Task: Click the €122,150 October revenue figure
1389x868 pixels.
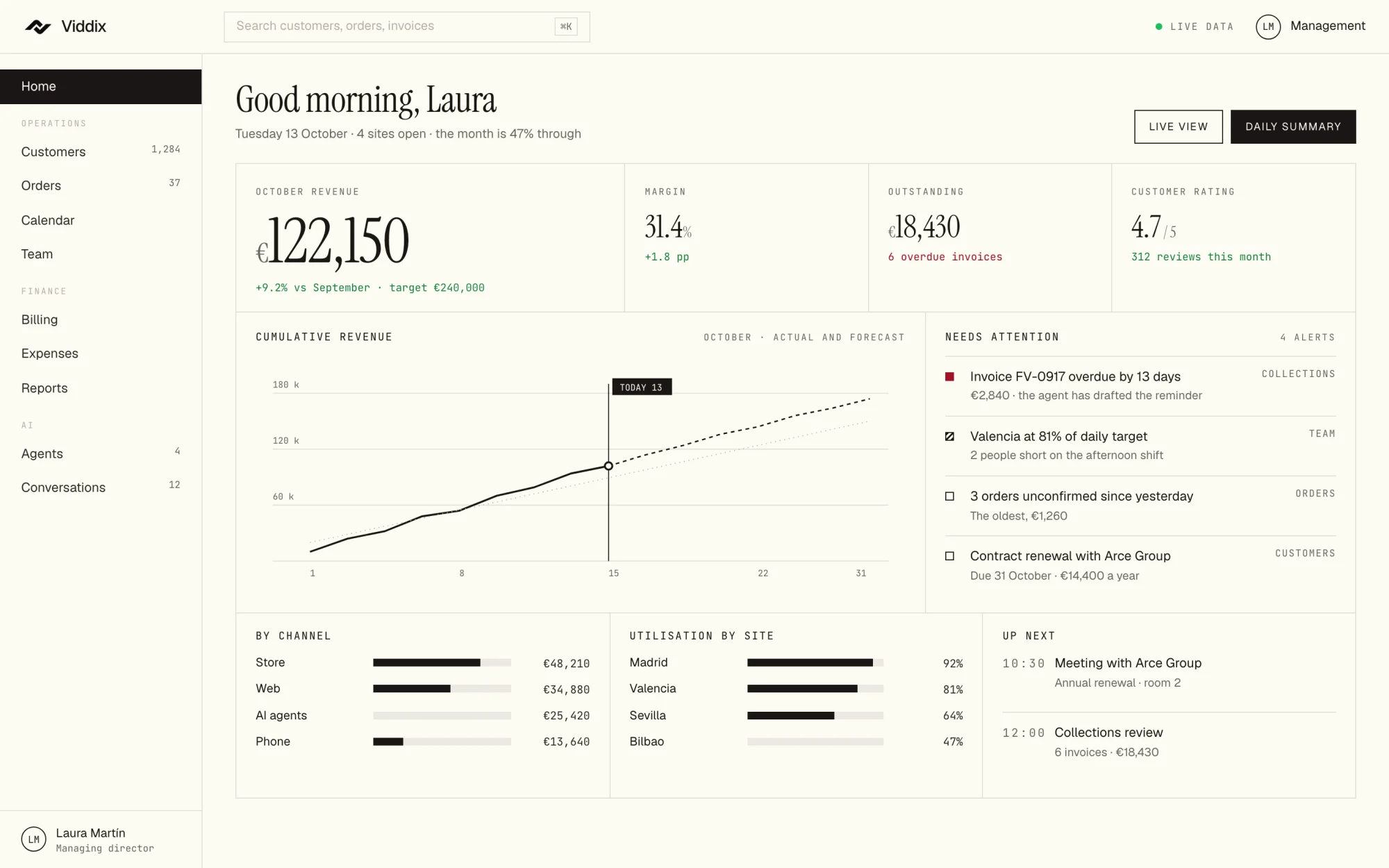Action: pyautogui.click(x=332, y=241)
